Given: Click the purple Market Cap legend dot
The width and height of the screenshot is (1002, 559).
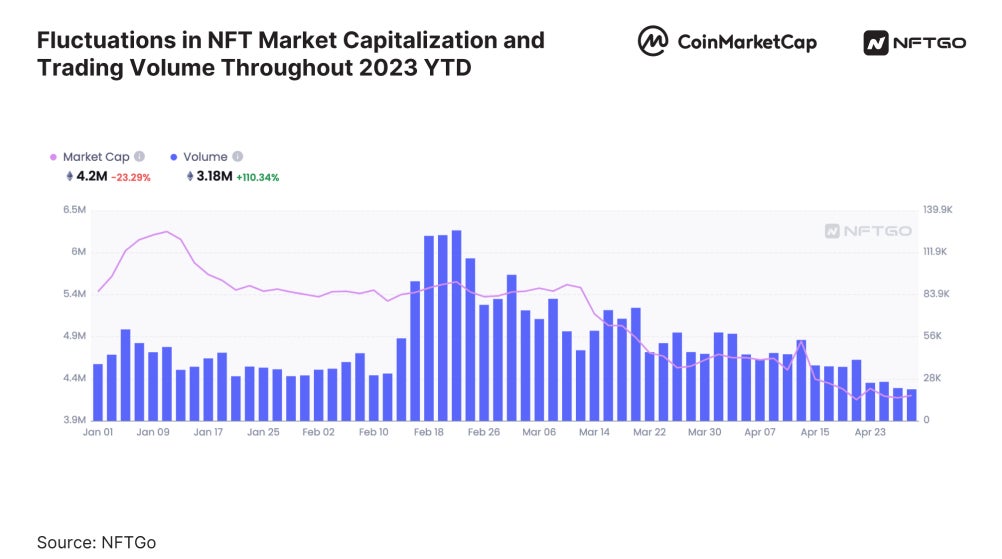Looking at the screenshot, I should (53, 157).
